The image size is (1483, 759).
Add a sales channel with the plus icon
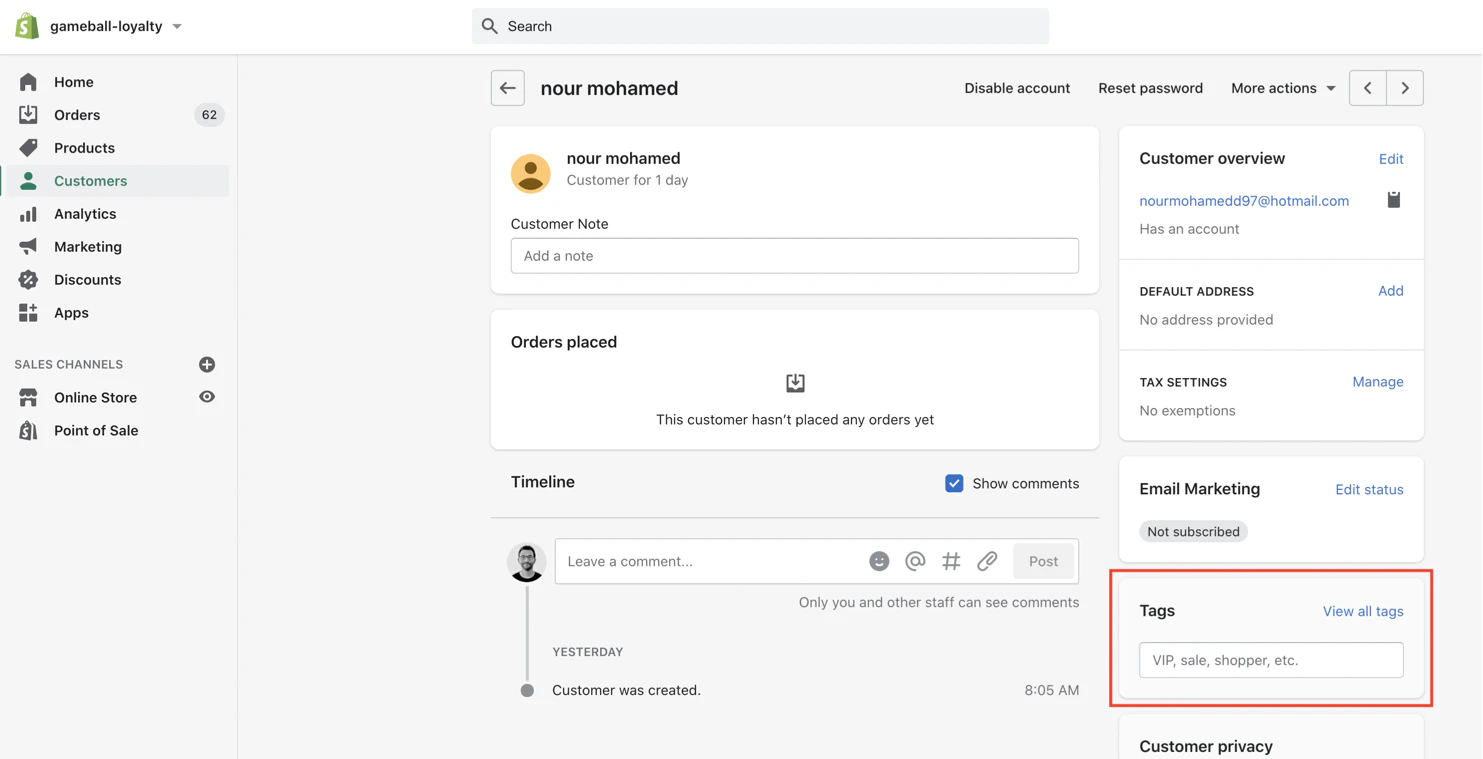(x=207, y=364)
